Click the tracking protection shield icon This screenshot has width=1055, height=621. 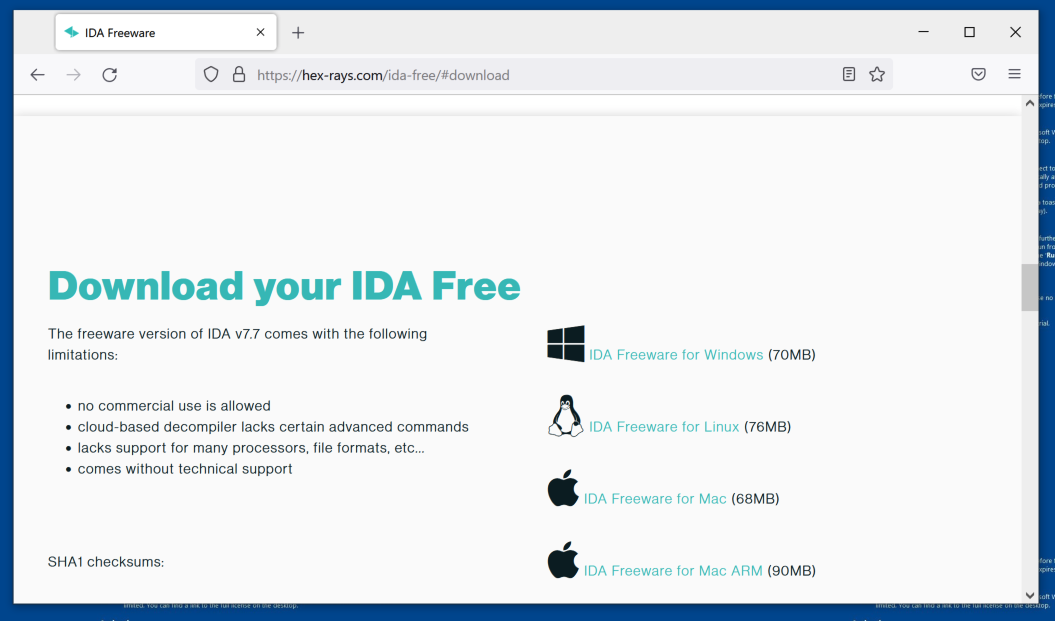pos(211,75)
